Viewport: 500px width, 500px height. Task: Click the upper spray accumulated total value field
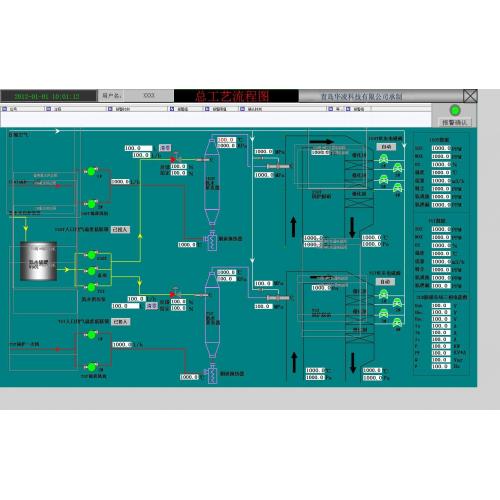point(138,148)
